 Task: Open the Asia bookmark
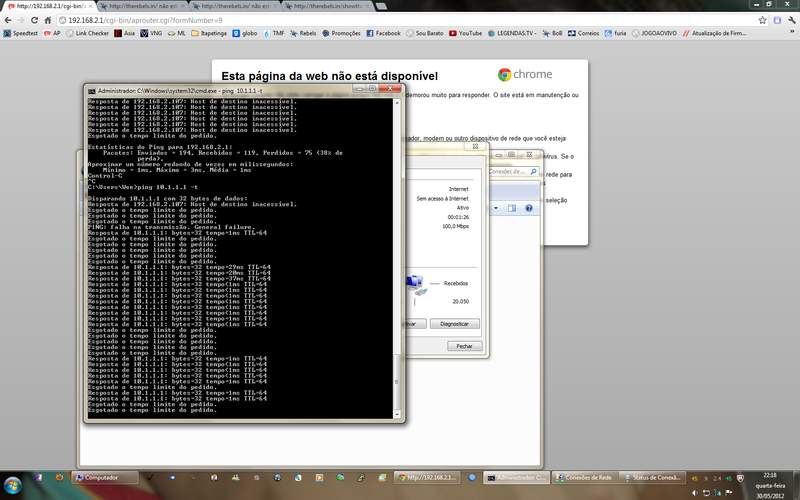(124, 33)
